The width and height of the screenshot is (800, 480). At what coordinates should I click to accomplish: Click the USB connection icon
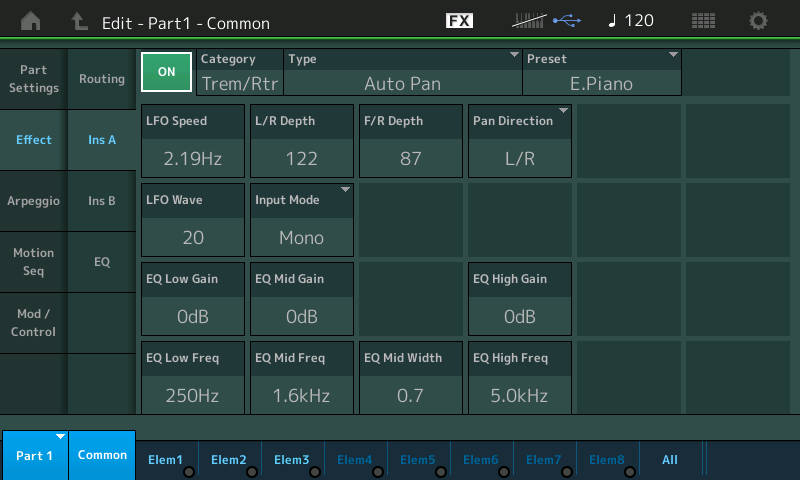564,21
